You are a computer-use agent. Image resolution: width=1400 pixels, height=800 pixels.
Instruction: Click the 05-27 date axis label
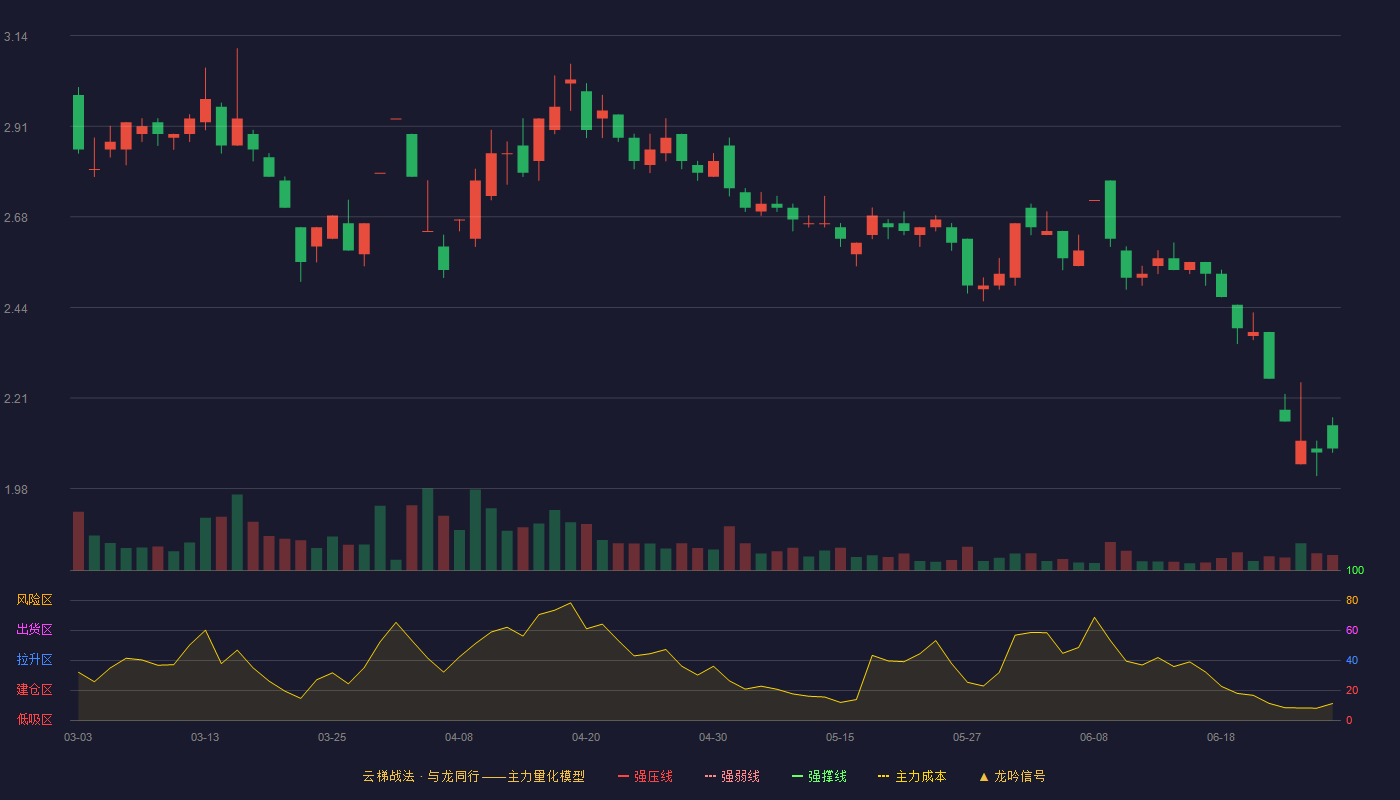coord(967,737)
